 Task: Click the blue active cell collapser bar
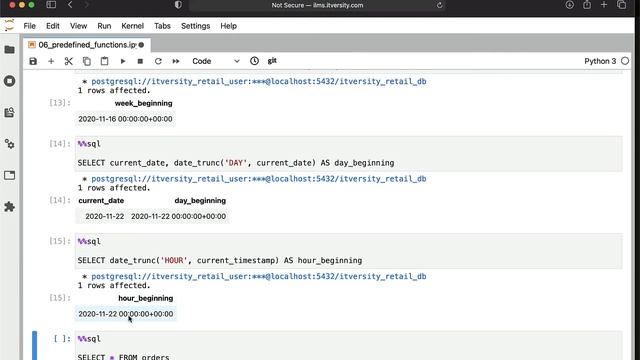[x=34, y=345]
